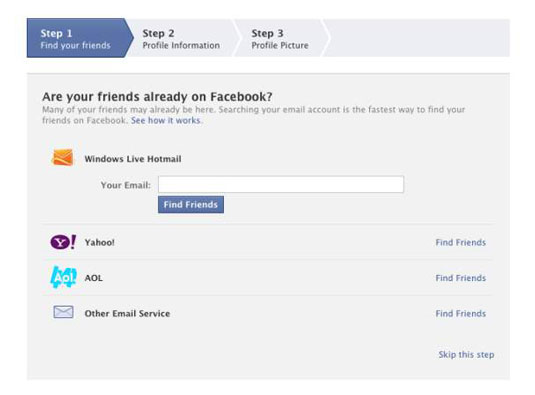Viewport: 535px width, 395px height.
Task: Switch to Step 2 Profile Information tab
Action: click(x=181, y=38)
